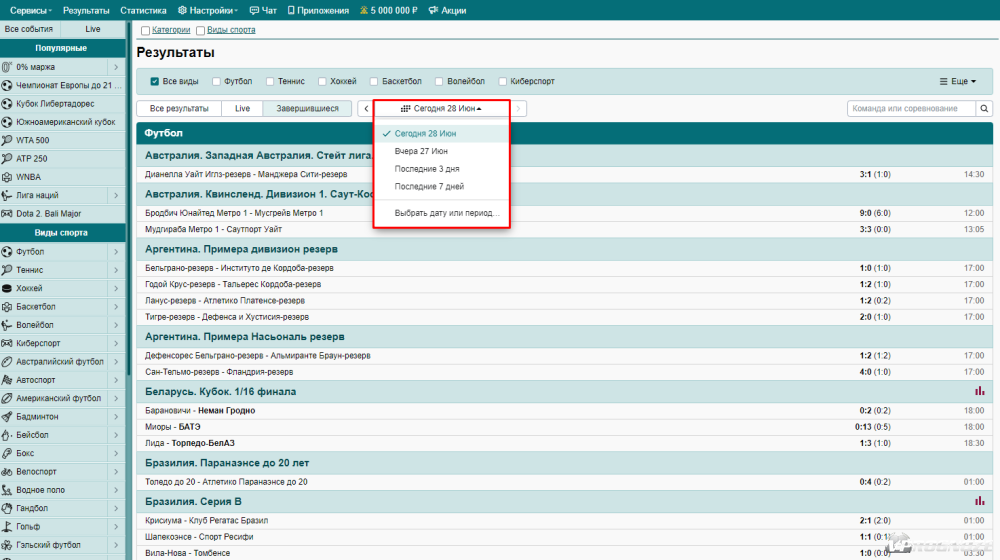
Task: Uncheck the 'Все виды' checkbox
Action: (155, 82)
